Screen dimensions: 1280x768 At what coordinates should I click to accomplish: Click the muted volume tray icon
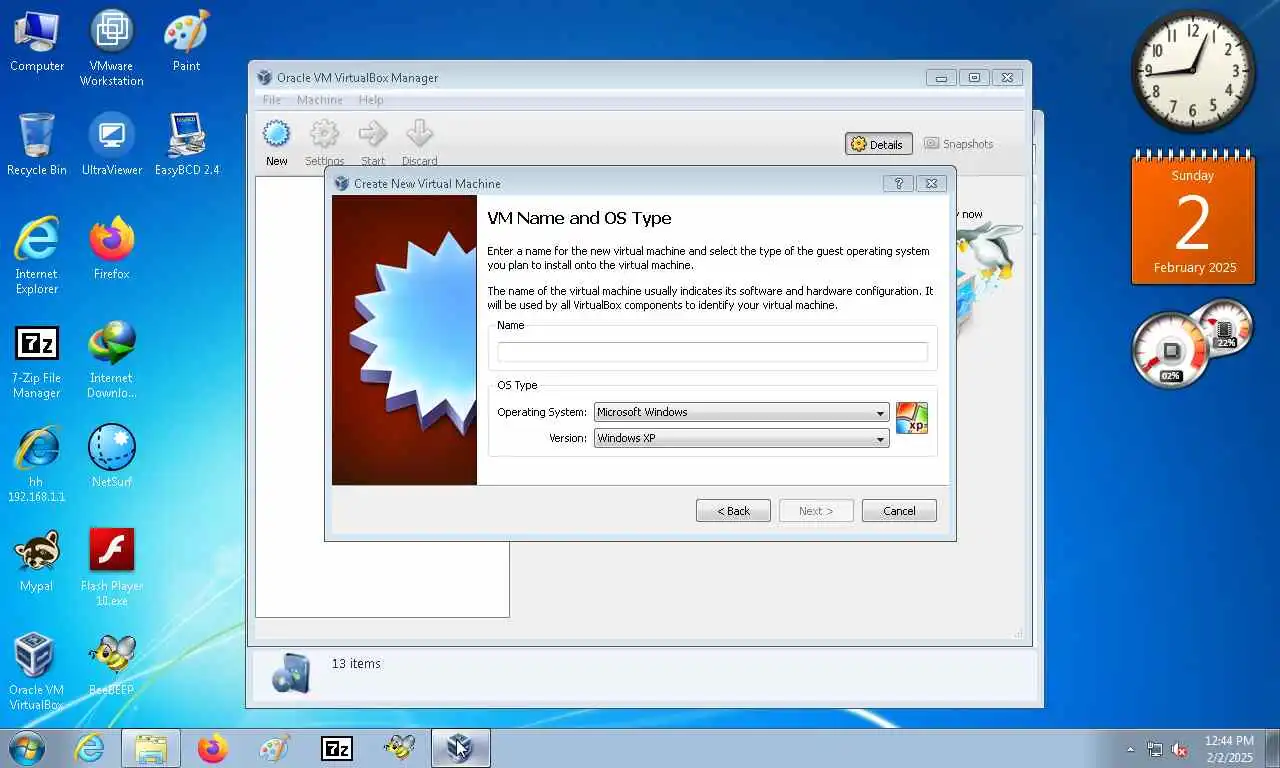[x=1180, y=749]
